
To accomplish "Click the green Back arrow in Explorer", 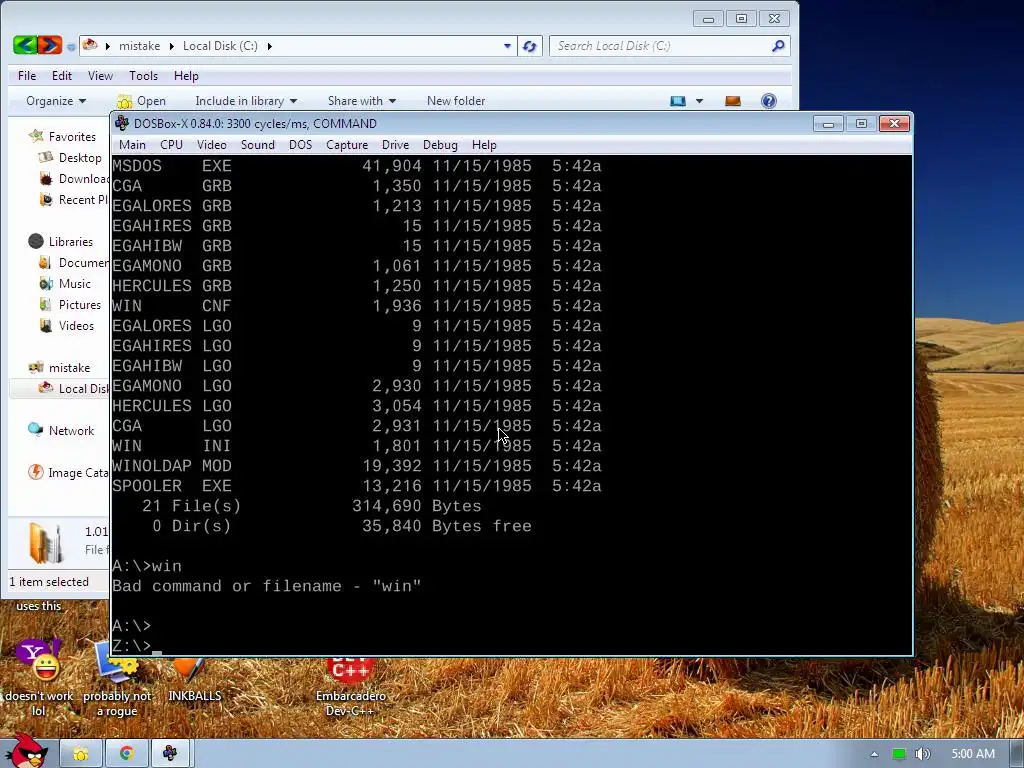I will (25, 45).
